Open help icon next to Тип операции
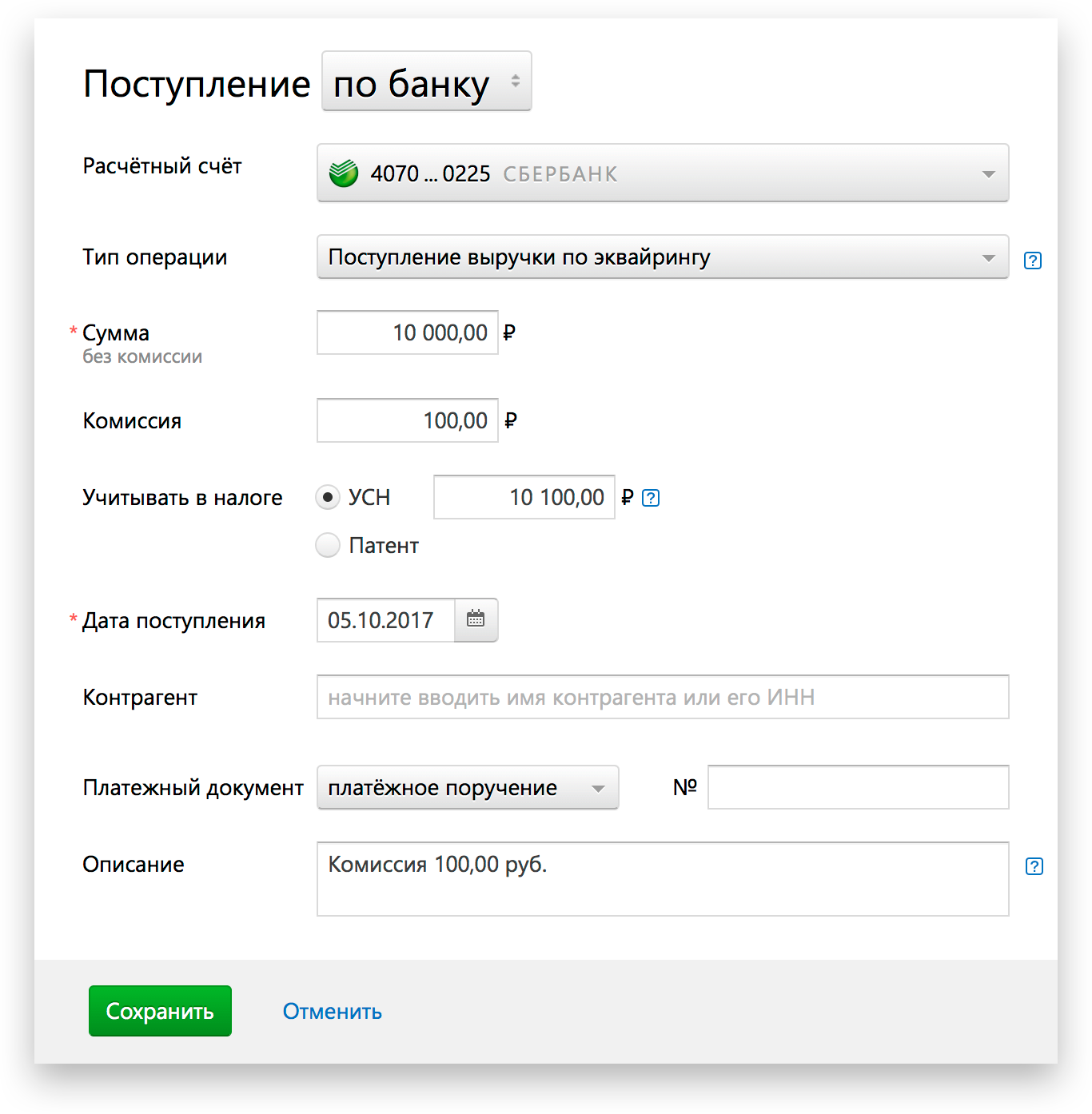The image size is (1092, 1114). [x=1033, y=260]
